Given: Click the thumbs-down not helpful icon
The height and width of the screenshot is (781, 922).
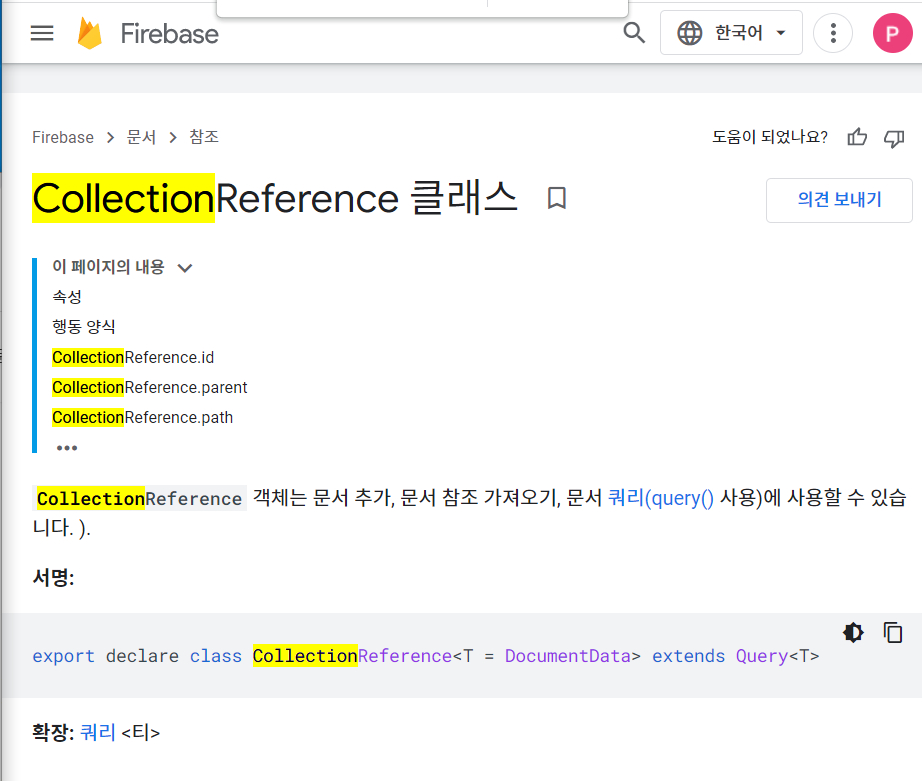Looking at the screenshot, I should click(x=894, y=139).
